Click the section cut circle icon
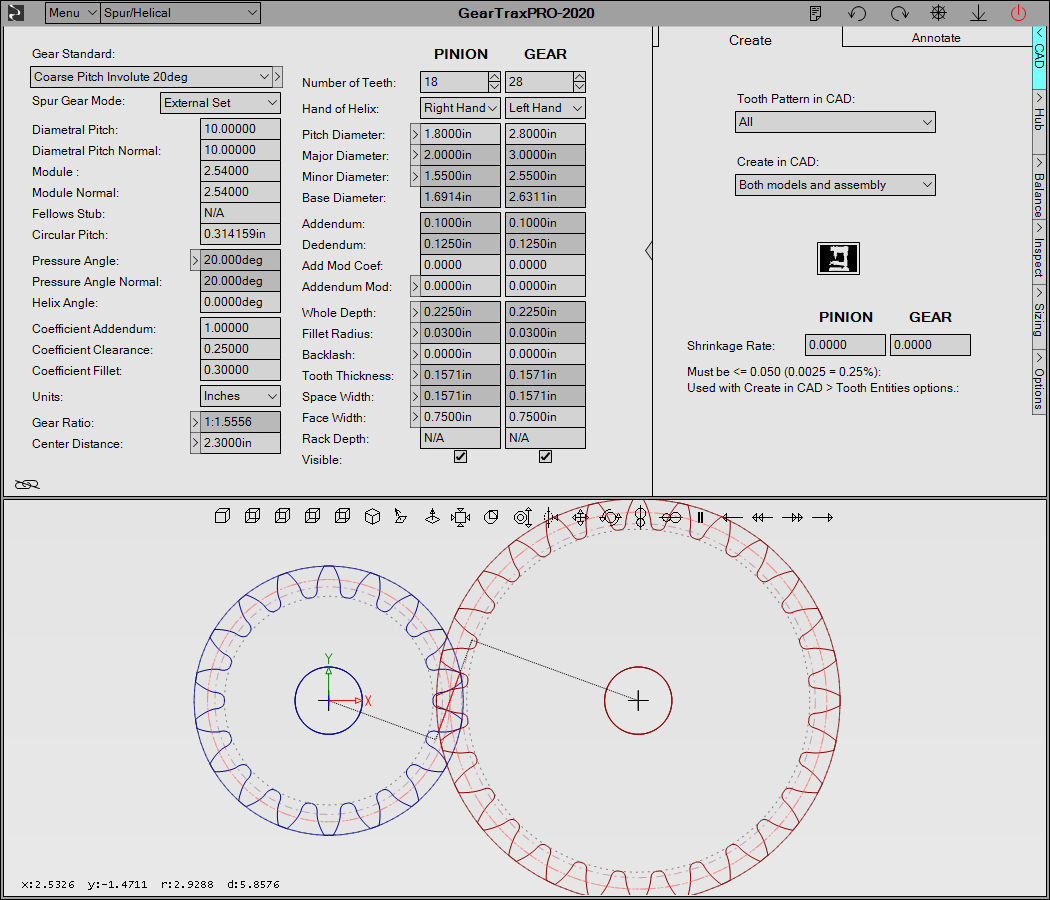1050x900 pixels. point(491,516)
